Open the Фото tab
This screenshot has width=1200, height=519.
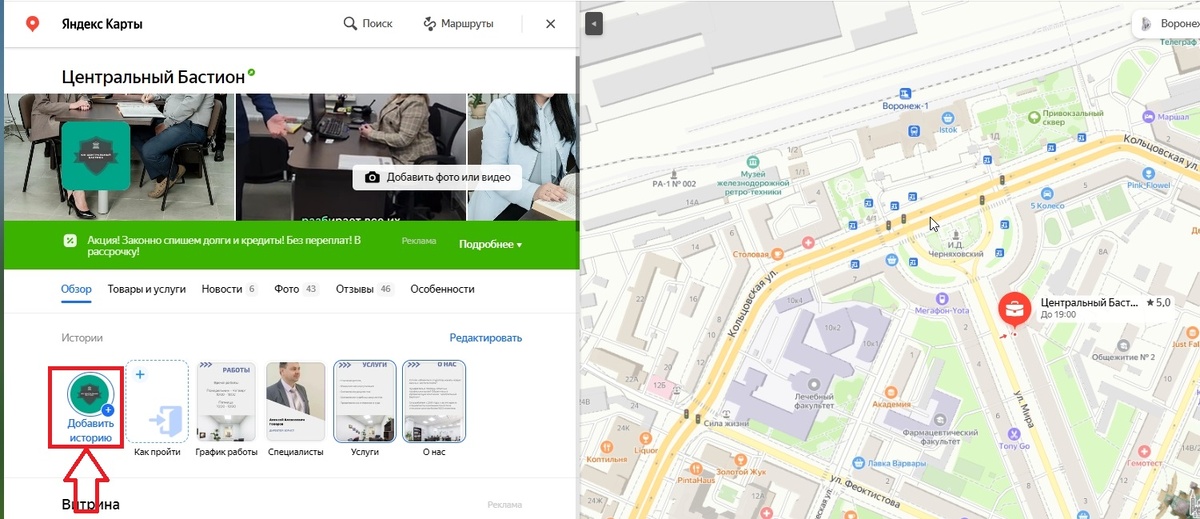[x=297, y=289]
